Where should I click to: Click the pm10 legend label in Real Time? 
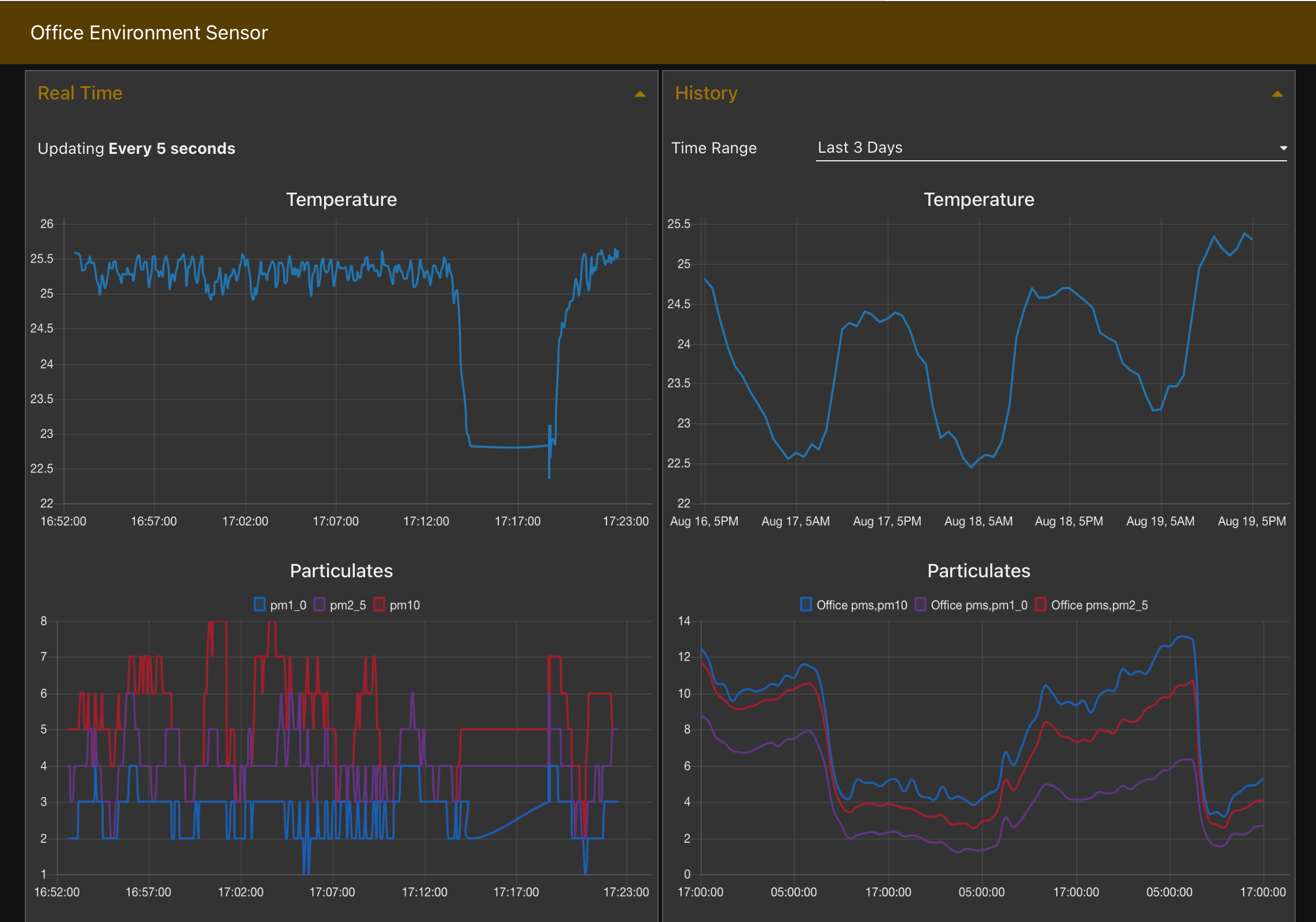tap(405, 605)
